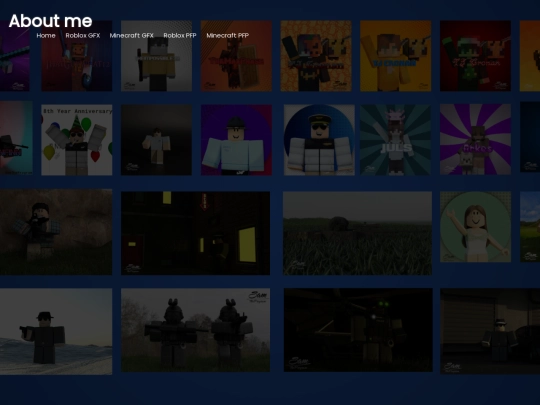540x405 pixels.
Task: Open the dark red Minecraft profile picture
Action: pyautogui.click(x=475, y=56)
